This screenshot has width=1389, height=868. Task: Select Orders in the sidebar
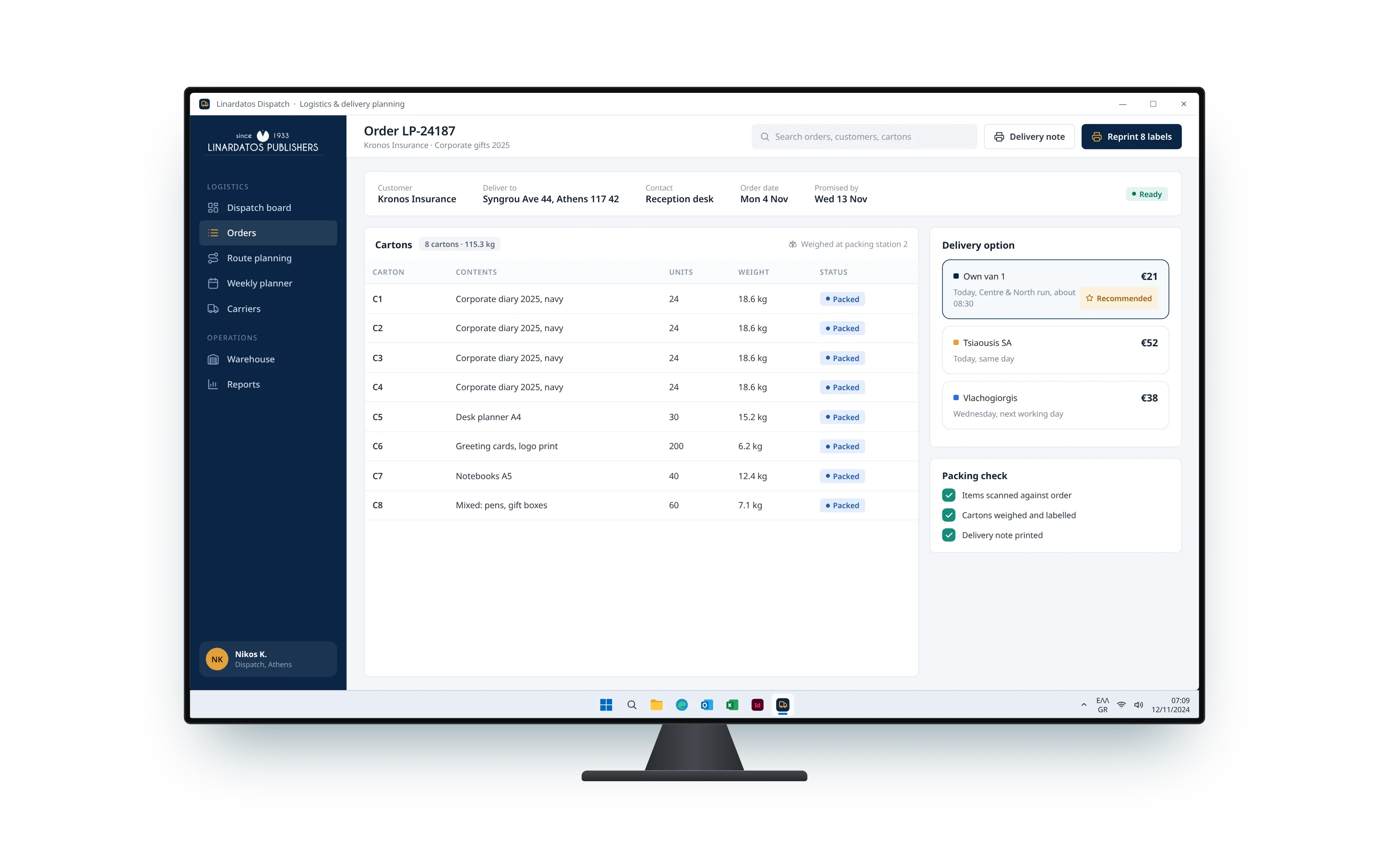268,233
